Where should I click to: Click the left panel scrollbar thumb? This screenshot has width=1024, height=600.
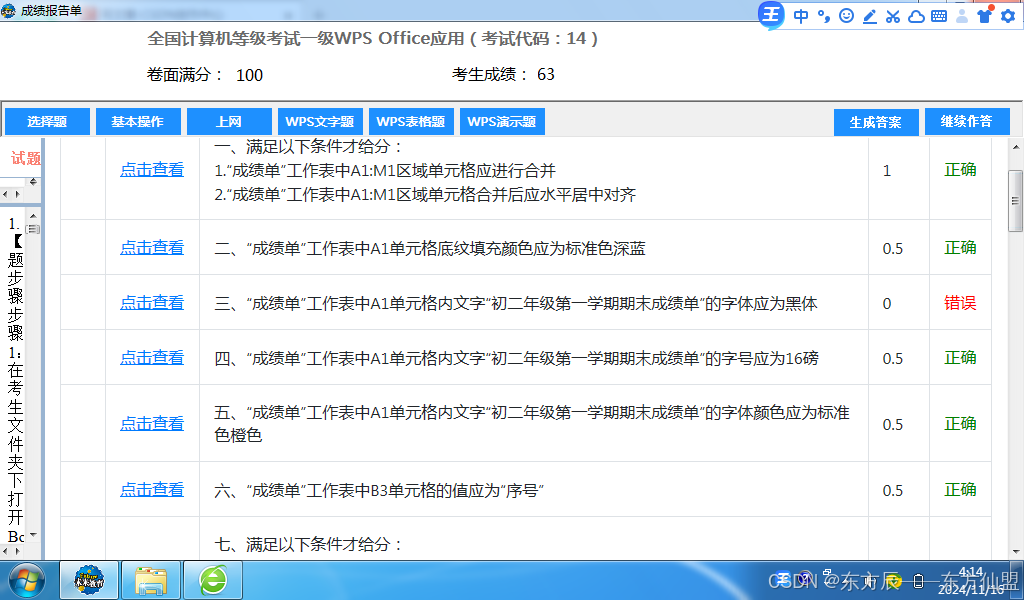33,229
